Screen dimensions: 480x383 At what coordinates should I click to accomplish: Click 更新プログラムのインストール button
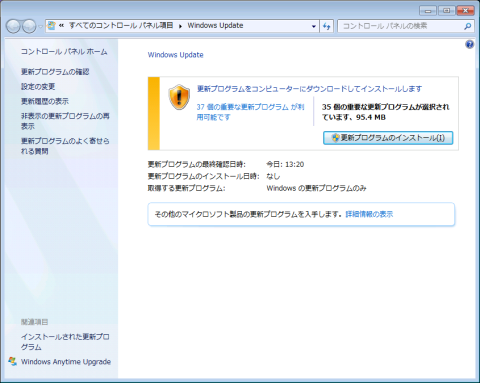[388, 138]
